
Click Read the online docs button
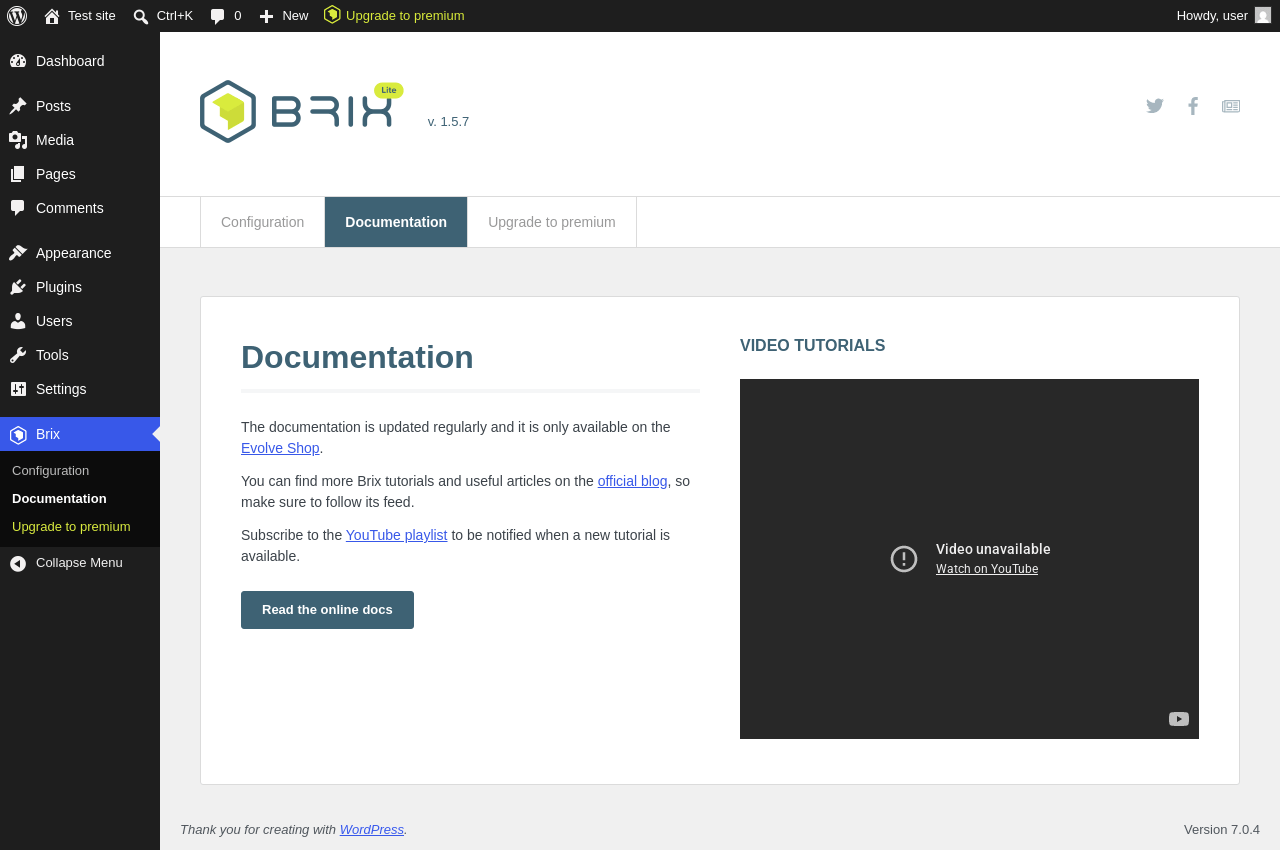click(327, 610)
